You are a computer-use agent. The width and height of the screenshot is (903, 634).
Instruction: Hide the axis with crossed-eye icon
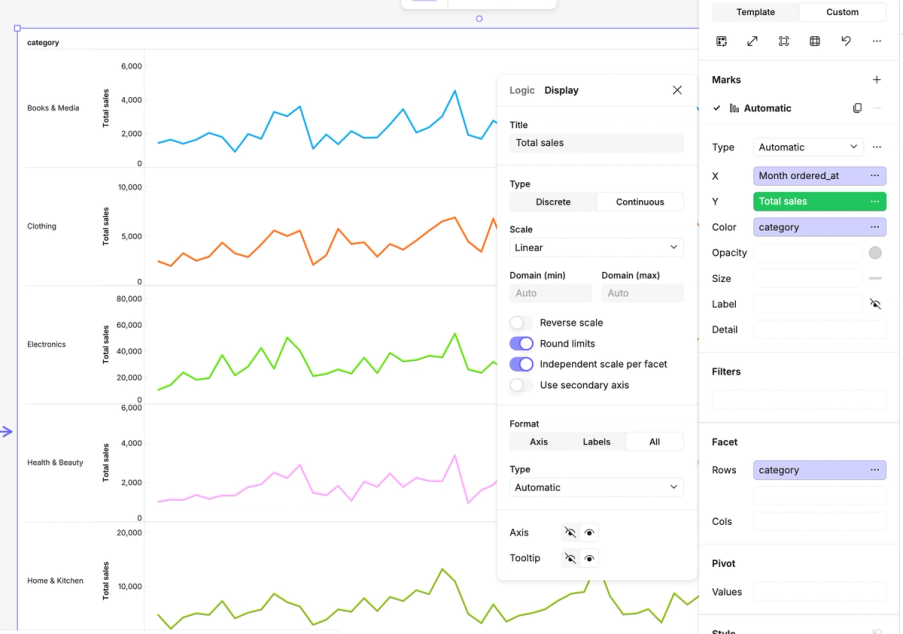click(570, 532)
